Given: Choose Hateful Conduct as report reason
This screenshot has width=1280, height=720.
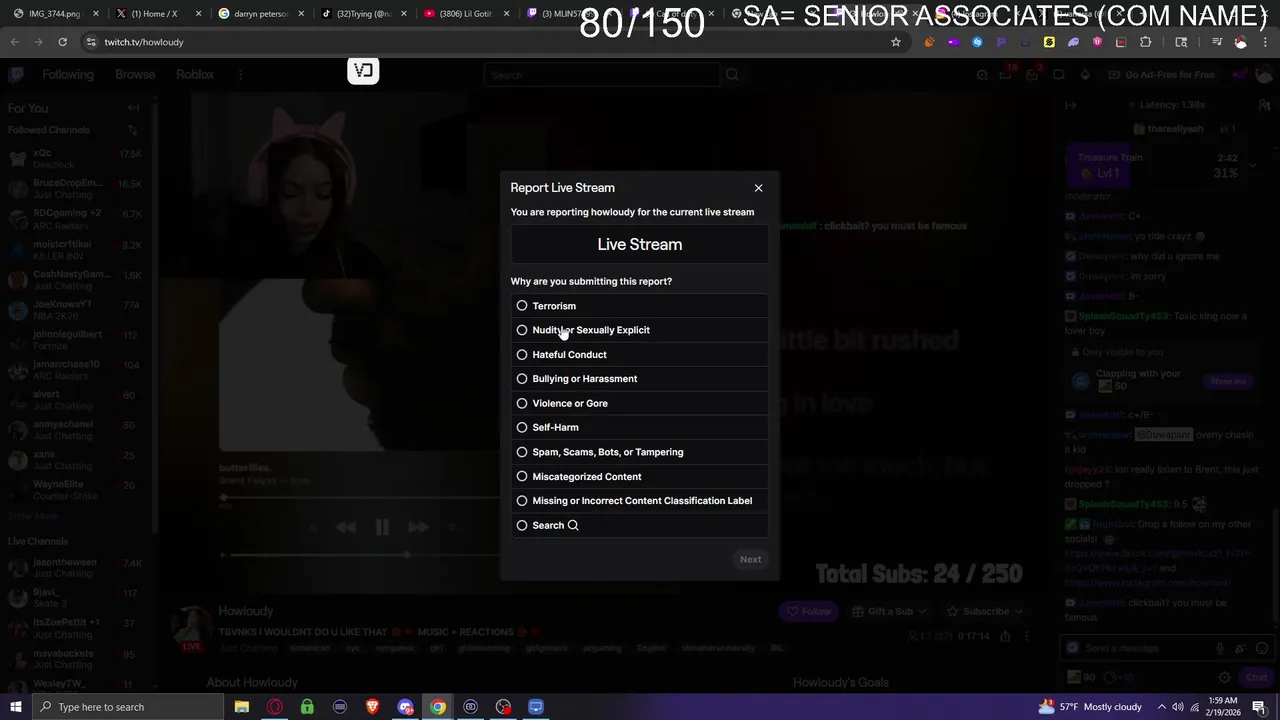Looking at the screenshot, I should pos(639,355).
